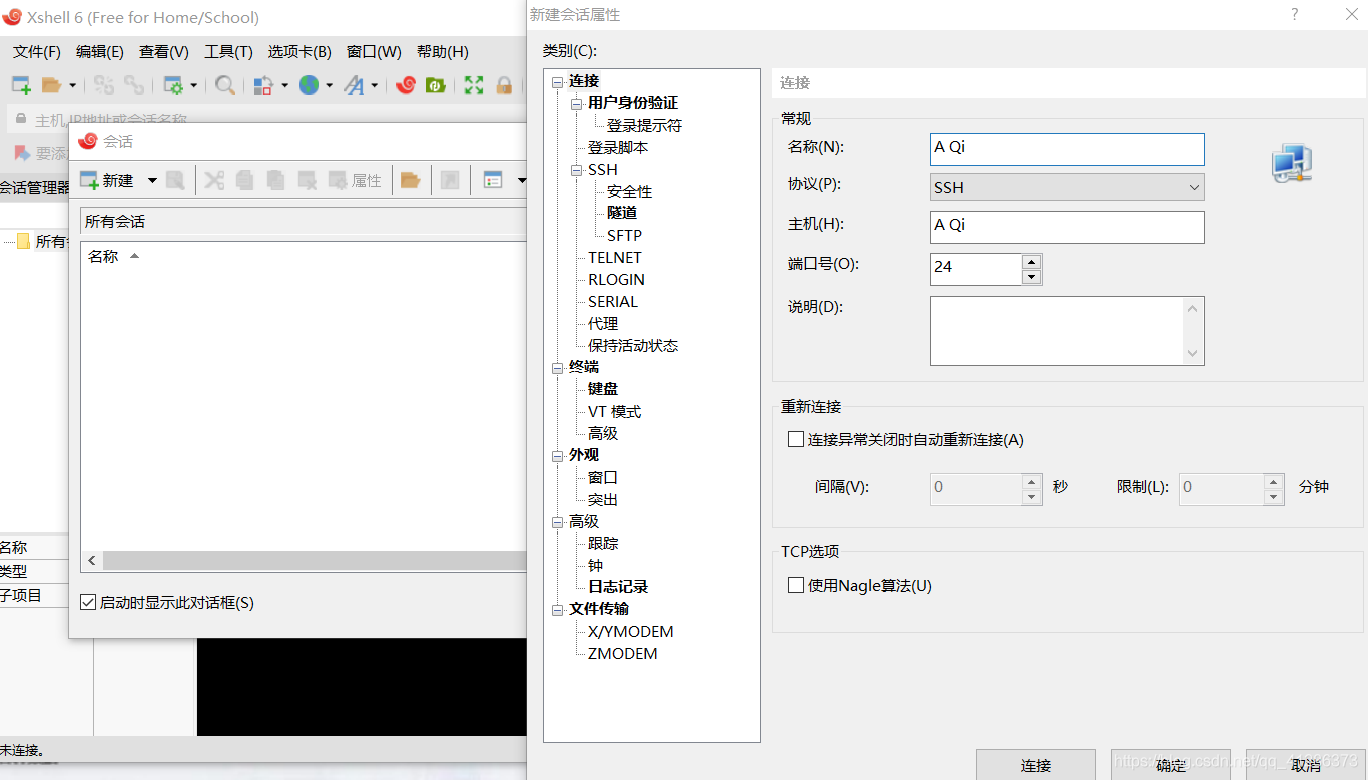Collapse the 终端 tree node
Viewport: 1368px width, 780px height.
(558, 368)
